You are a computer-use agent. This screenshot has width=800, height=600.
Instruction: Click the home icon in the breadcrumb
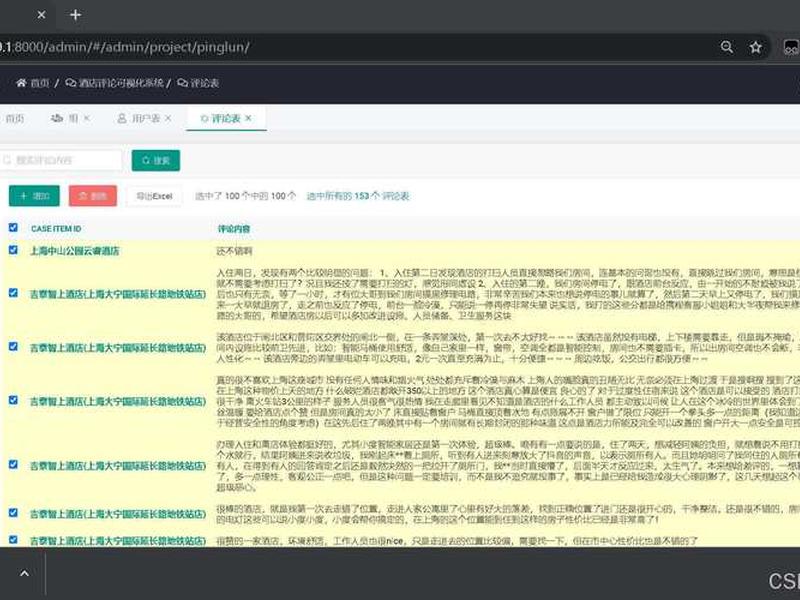[x=21, y=83]
